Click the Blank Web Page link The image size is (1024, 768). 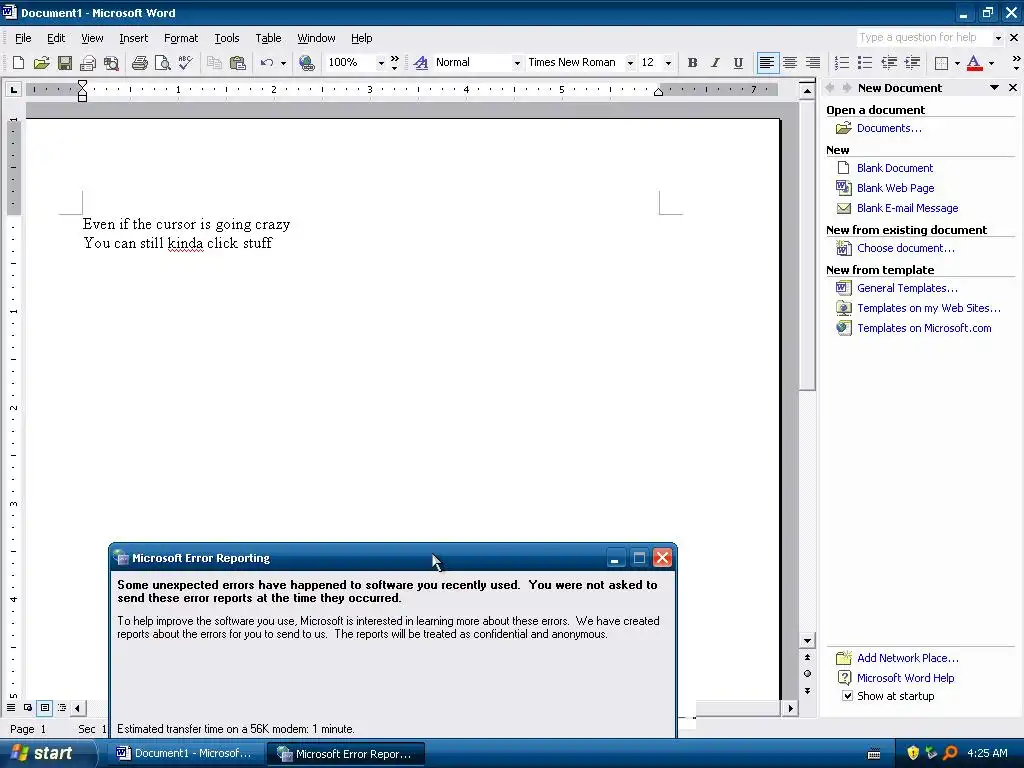[895, 188]
